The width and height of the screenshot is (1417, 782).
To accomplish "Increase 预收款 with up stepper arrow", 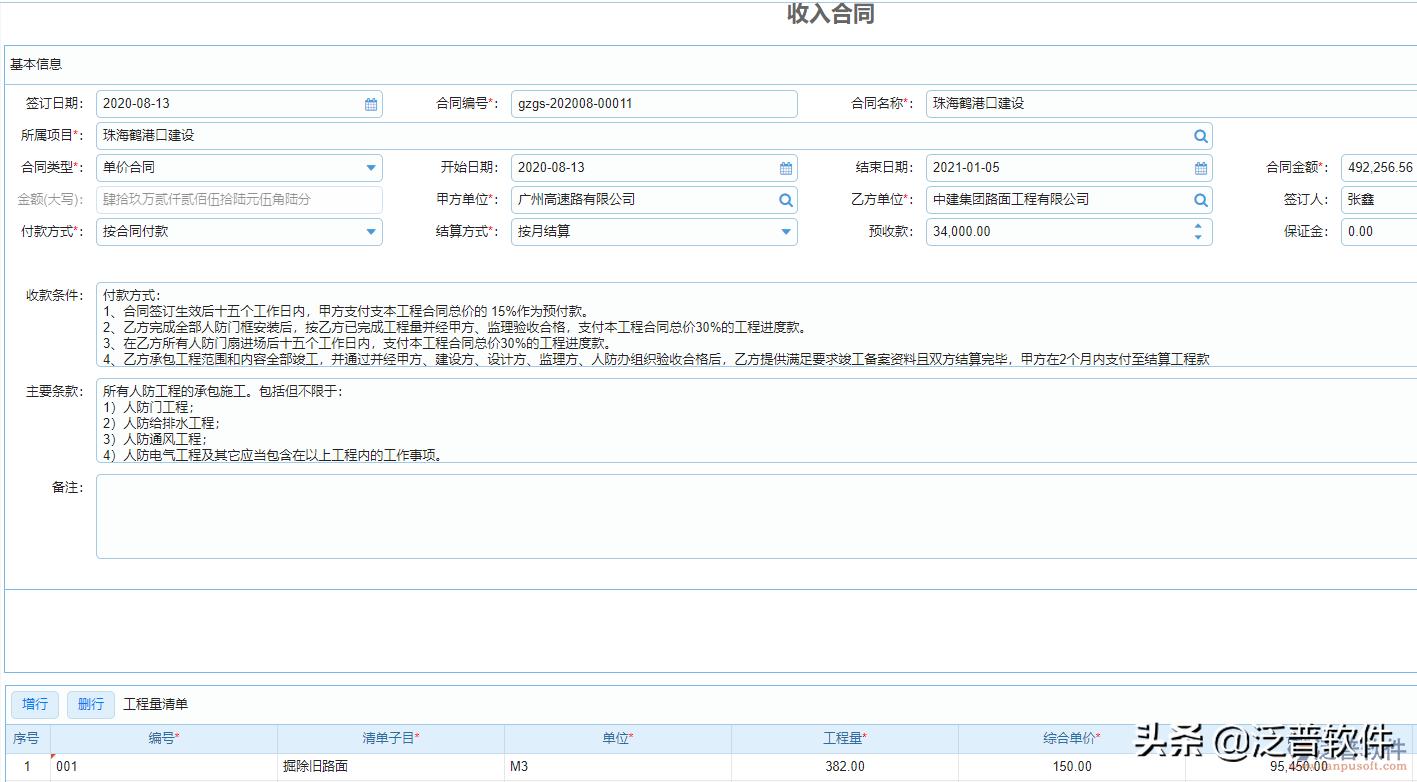I will (x=1197, y=226).
